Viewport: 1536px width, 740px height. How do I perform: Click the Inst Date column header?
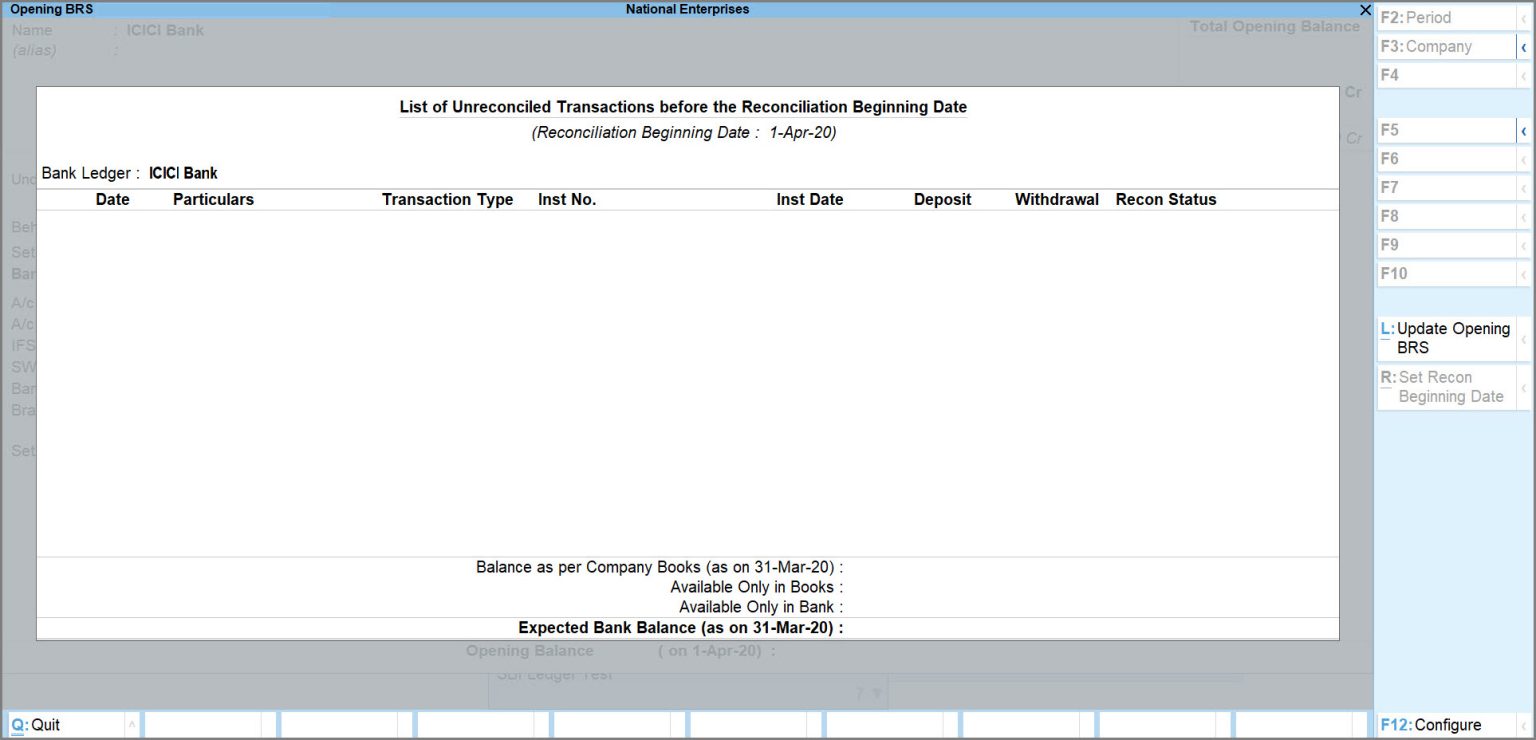809,200
